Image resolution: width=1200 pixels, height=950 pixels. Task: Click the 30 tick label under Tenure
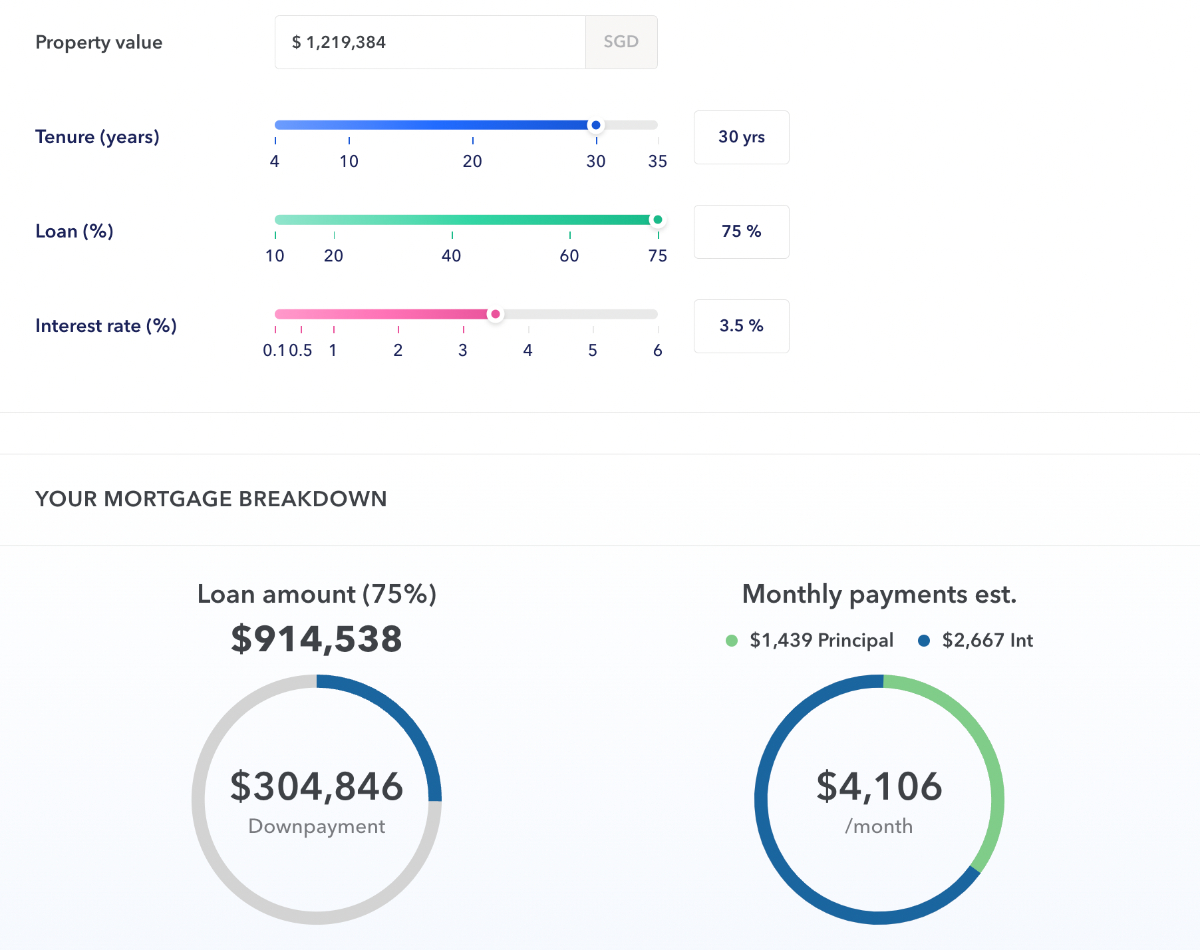pos(596,161)
